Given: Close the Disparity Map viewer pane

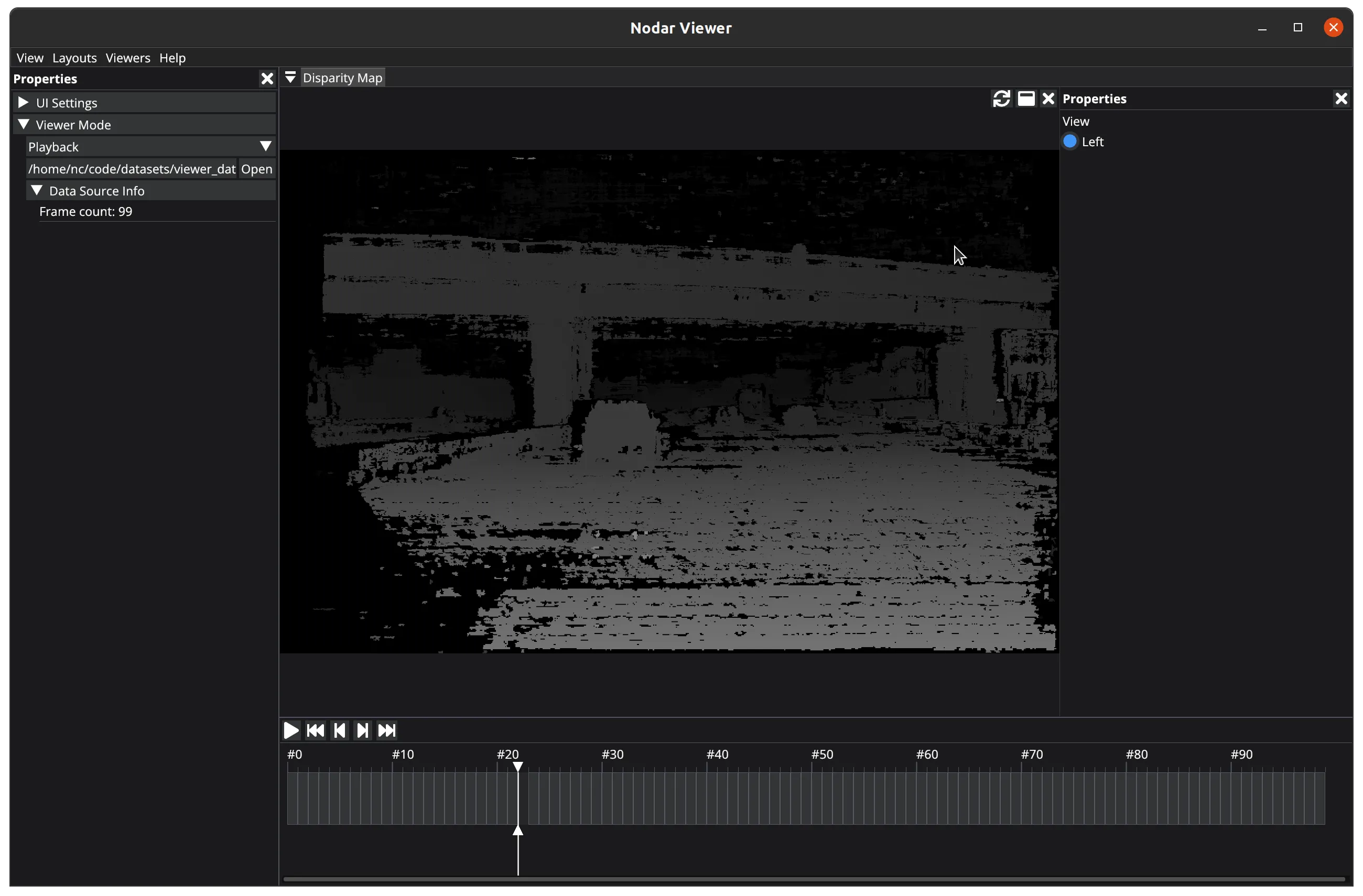Looking at the screenshot, I should pos(1048,99).
